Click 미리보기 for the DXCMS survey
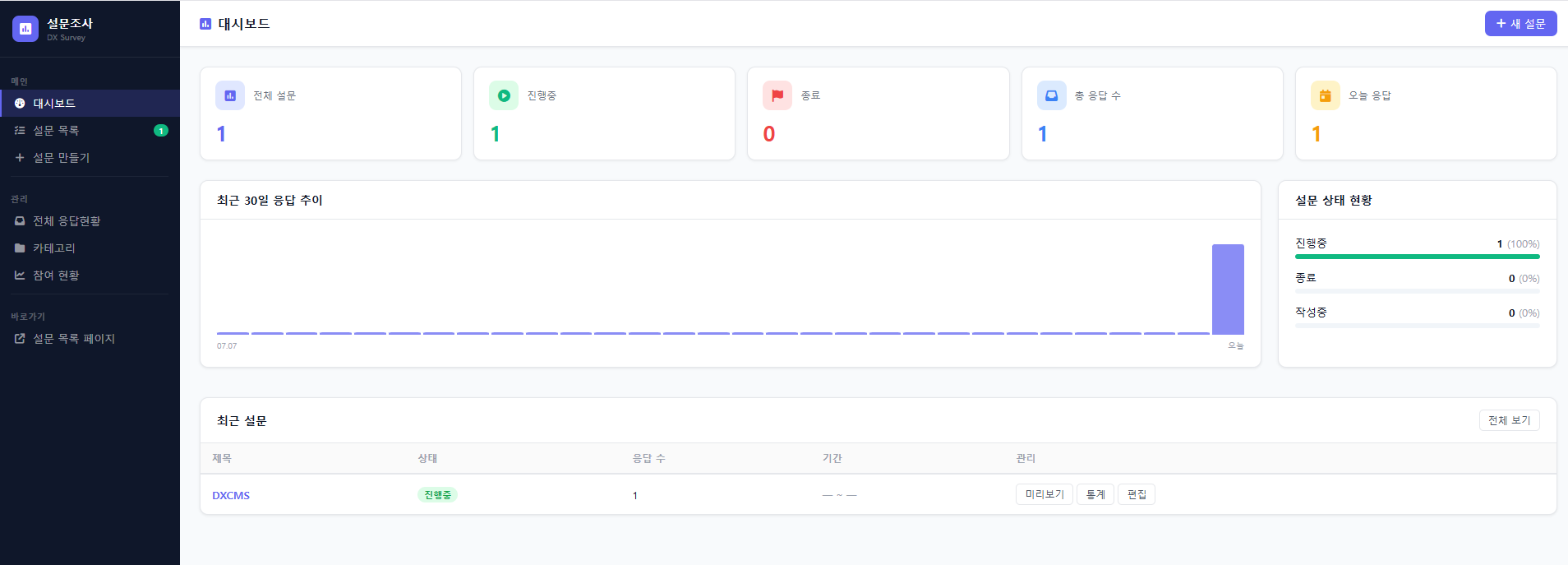 1045,494
